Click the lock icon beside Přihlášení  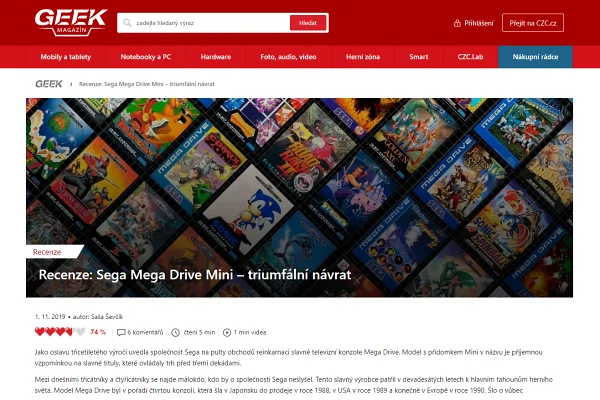tap(457, 23)
